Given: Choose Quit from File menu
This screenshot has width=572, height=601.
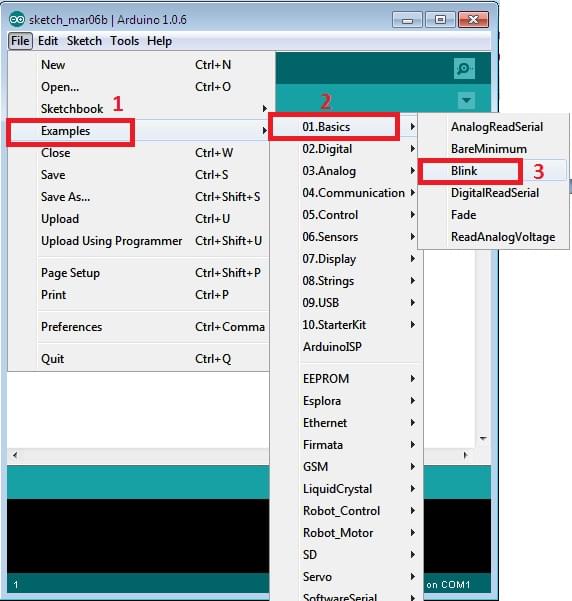Looking at the screenshot, I should tap(138, 359).
